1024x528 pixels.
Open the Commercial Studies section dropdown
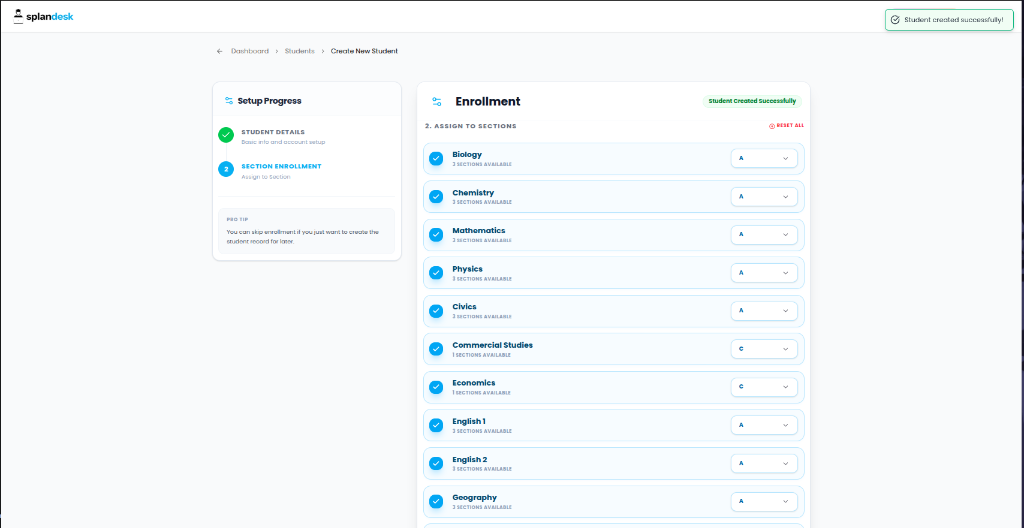pyautogui.click(x=764, y=349)
